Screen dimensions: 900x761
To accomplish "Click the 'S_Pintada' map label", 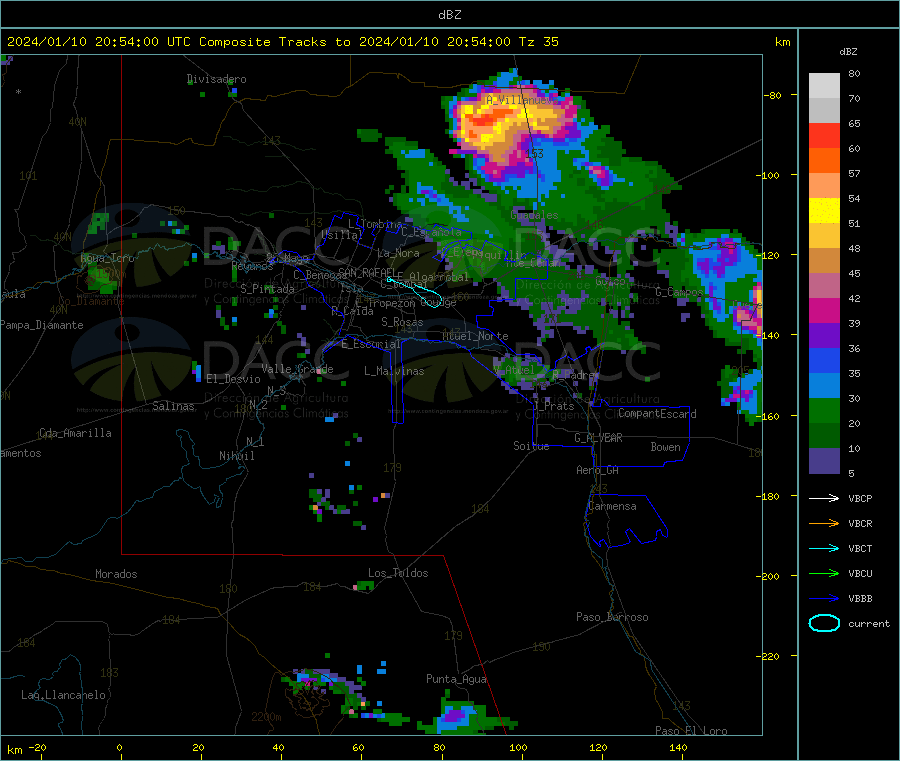I will click(x=267, y=289).
